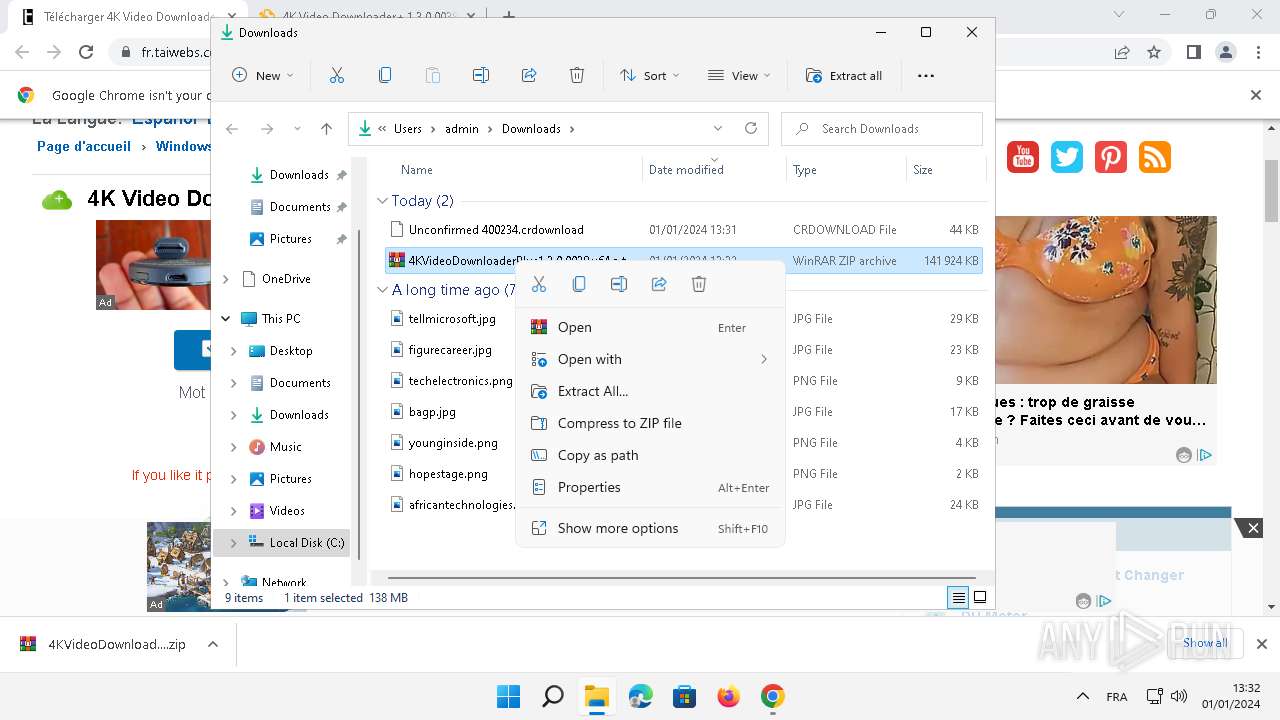The height and width of the screenshot is (720, 1280).
Task: Choose Compress to ZIP file
Action: (x=650, y=423)
